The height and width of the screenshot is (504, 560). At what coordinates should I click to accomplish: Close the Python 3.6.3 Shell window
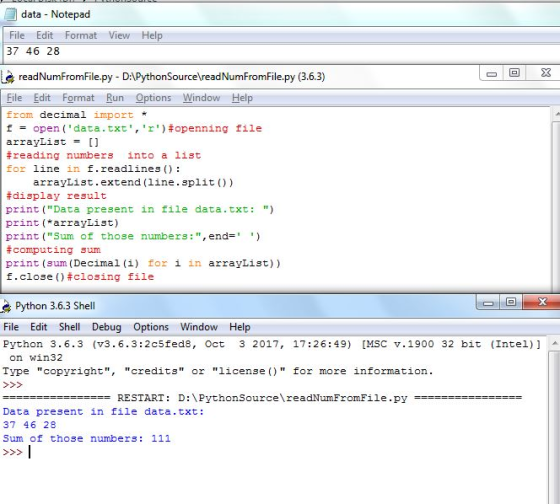click(x=542, y=303)
